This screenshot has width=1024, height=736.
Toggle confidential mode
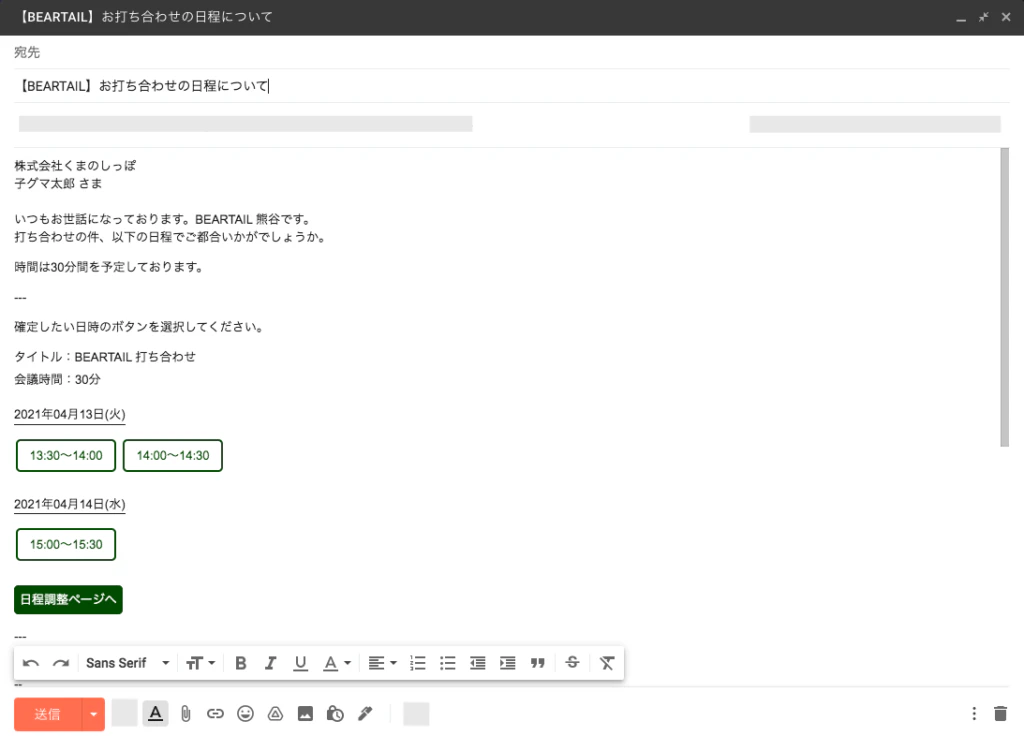335,714
